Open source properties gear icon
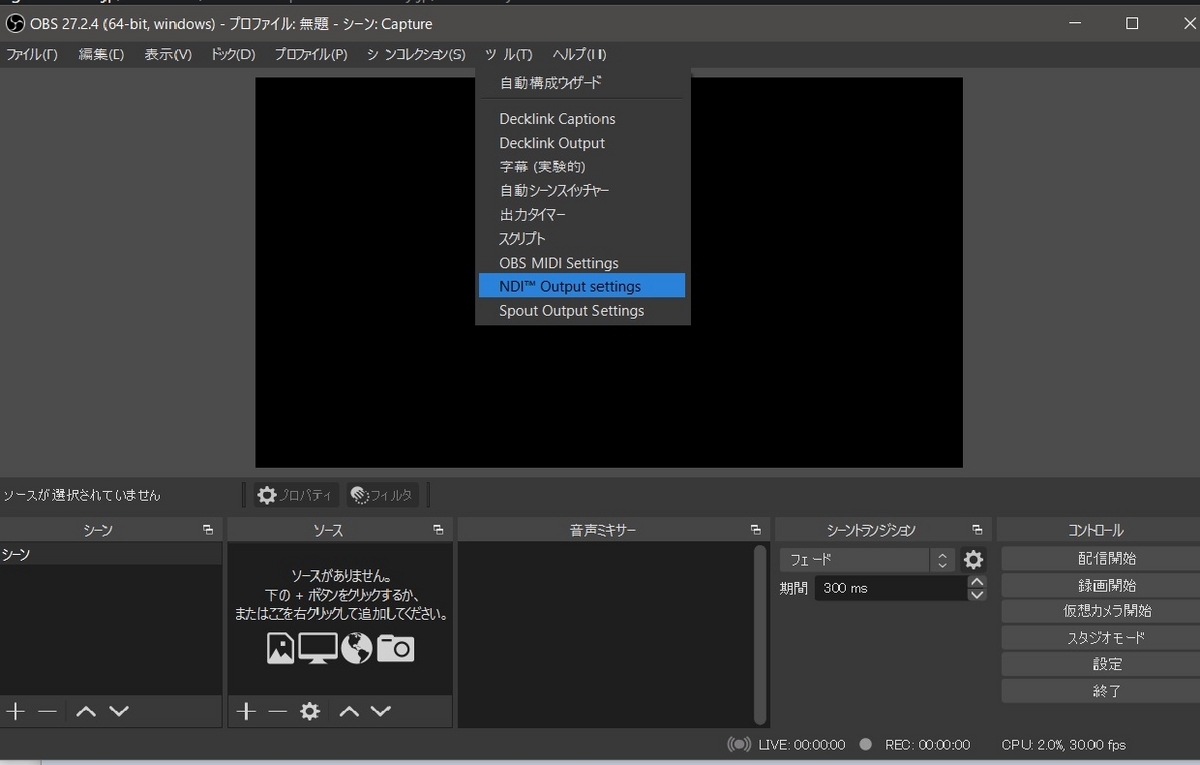1200x765 pixels. (x=310, y=711)
